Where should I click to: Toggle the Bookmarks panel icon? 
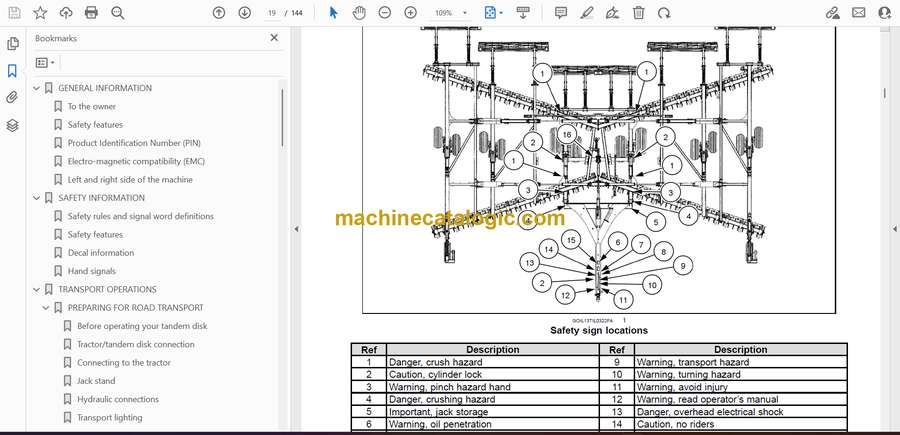click(12, 71)
